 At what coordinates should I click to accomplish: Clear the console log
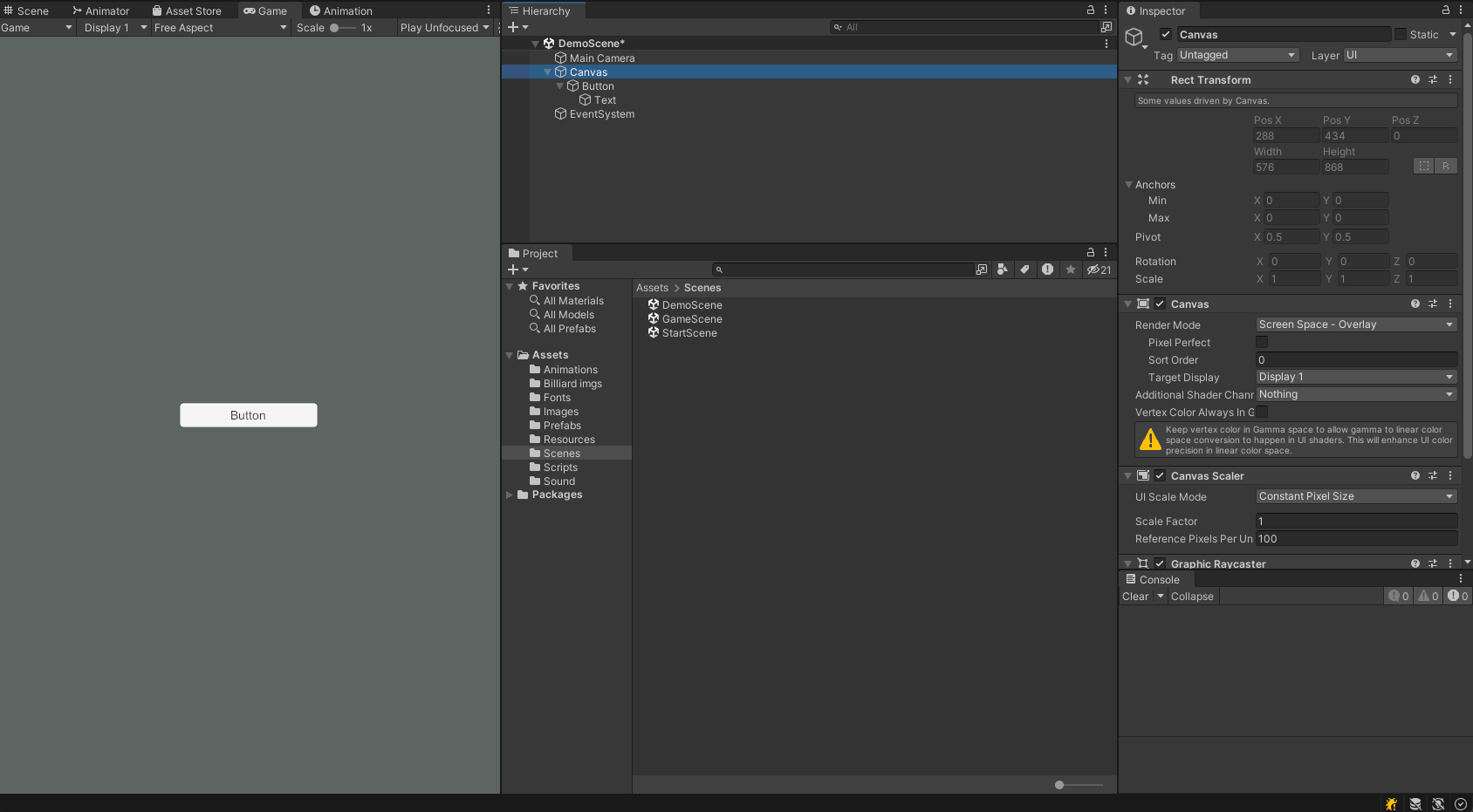pos(1135,596)
